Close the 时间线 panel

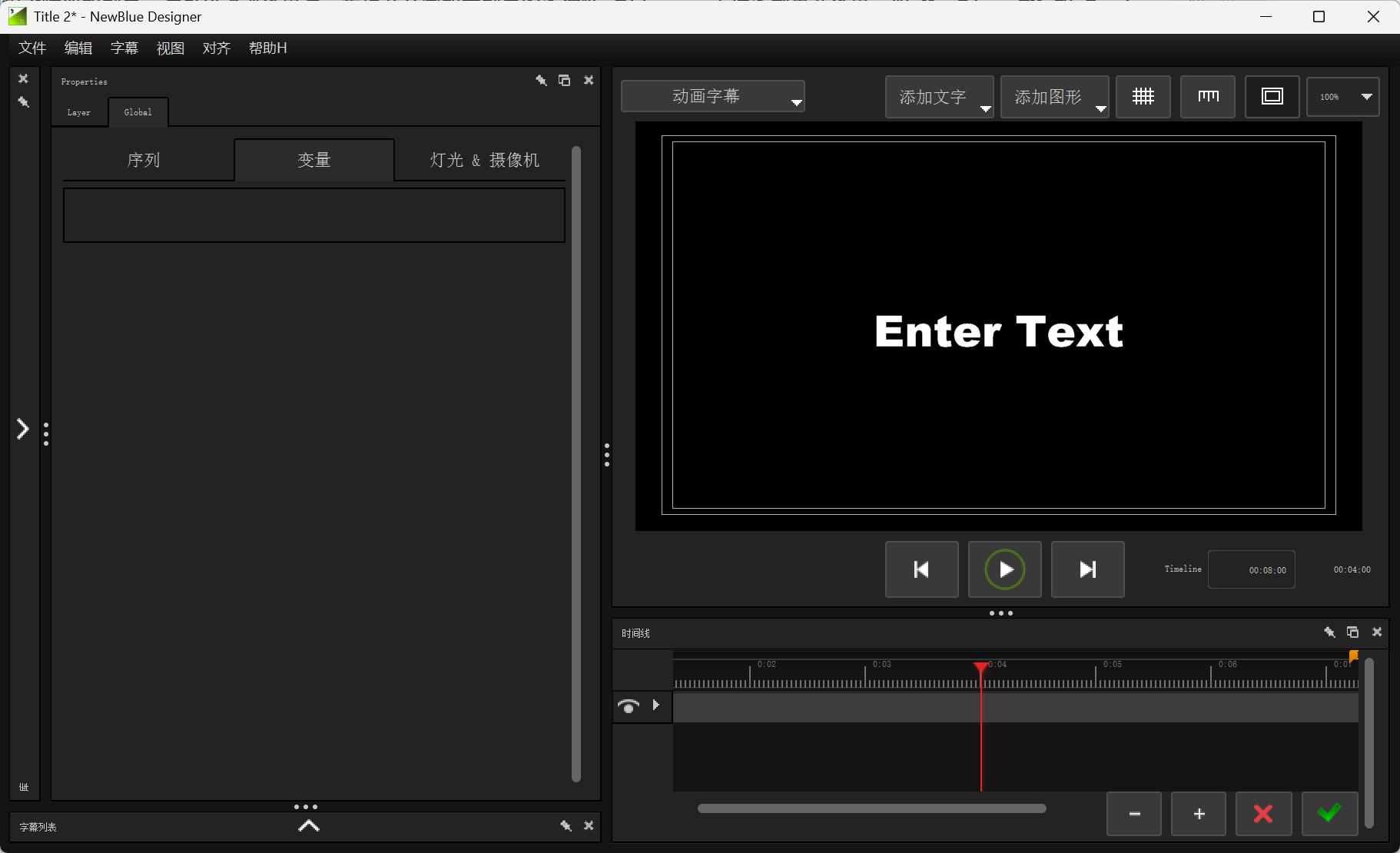tap(1377, 632)
